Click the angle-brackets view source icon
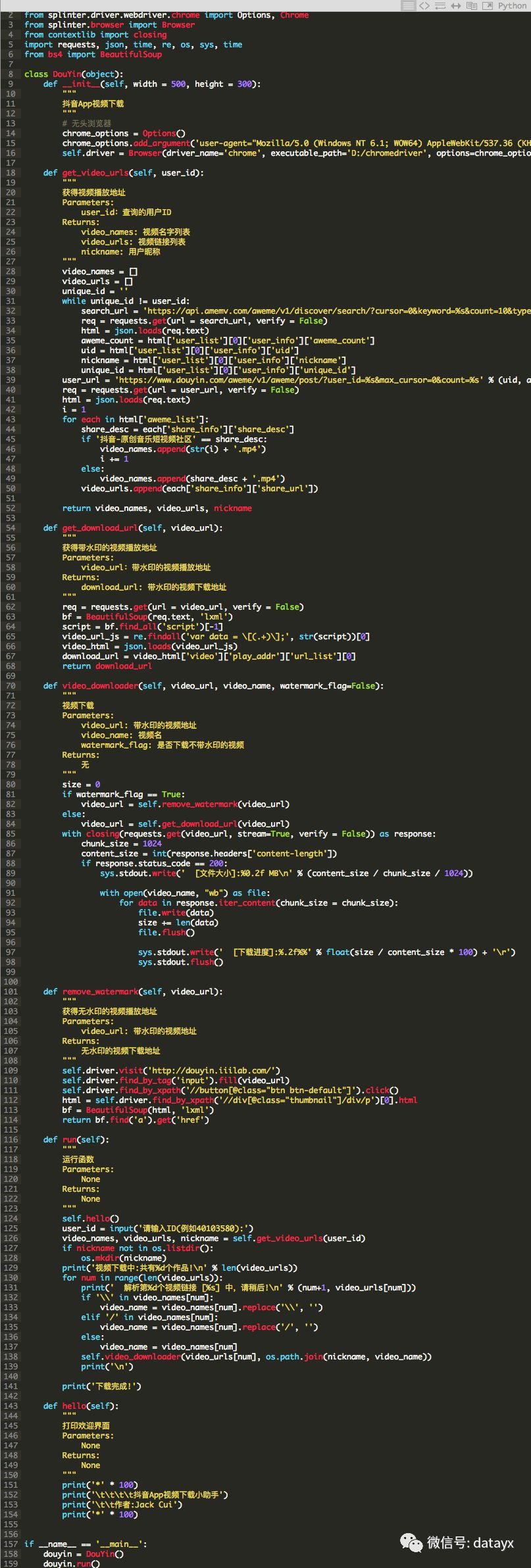This screenshot has height=1568, width=531. [x=424, y=5]
